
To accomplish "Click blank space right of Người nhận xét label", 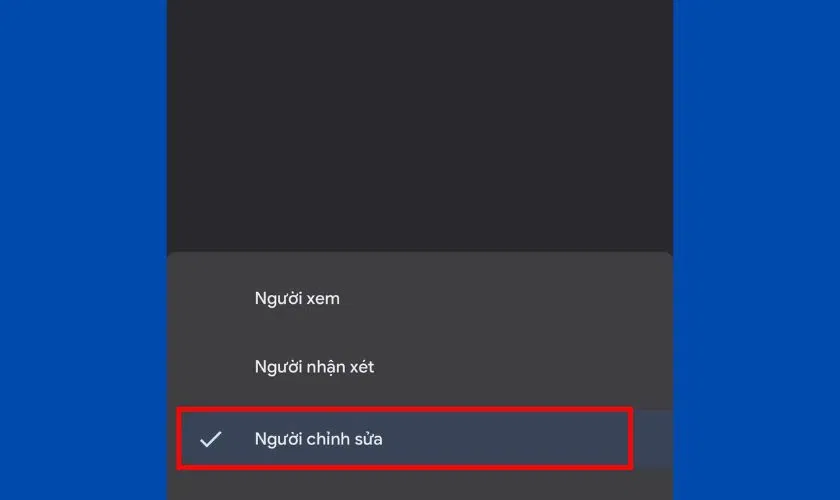I will coord(522,367).
